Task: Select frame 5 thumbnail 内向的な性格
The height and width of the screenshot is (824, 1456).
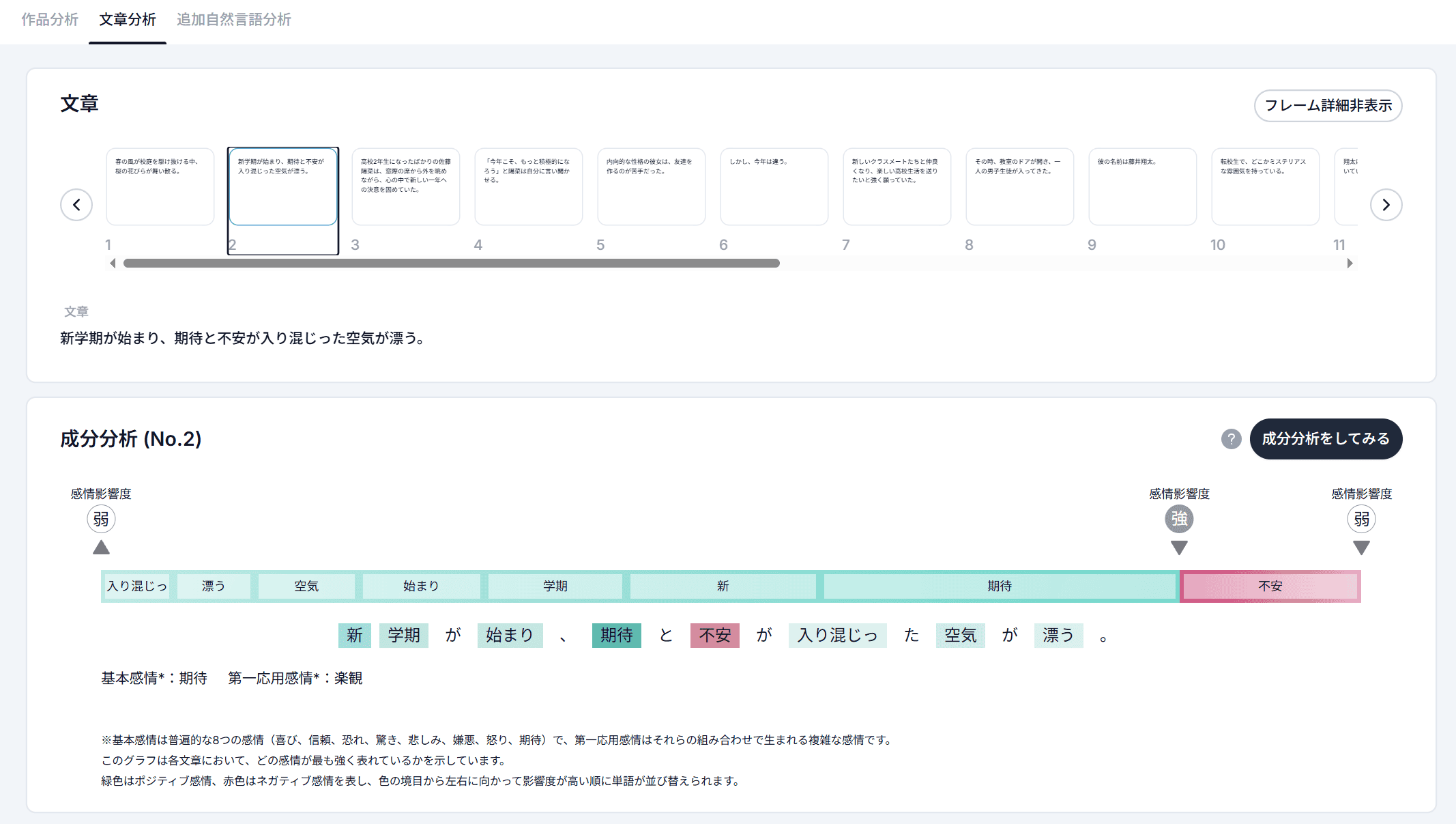Action: pyautogui.click(x=652, y=187)
